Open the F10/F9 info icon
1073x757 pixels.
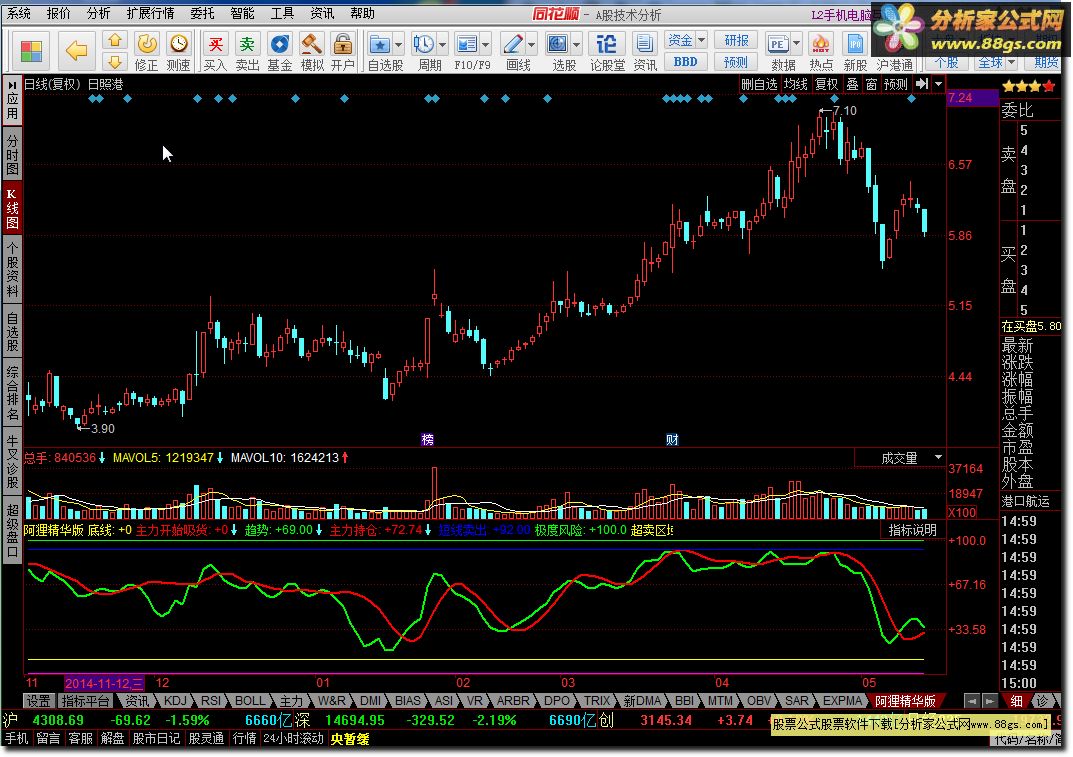[x=467, y=44]
